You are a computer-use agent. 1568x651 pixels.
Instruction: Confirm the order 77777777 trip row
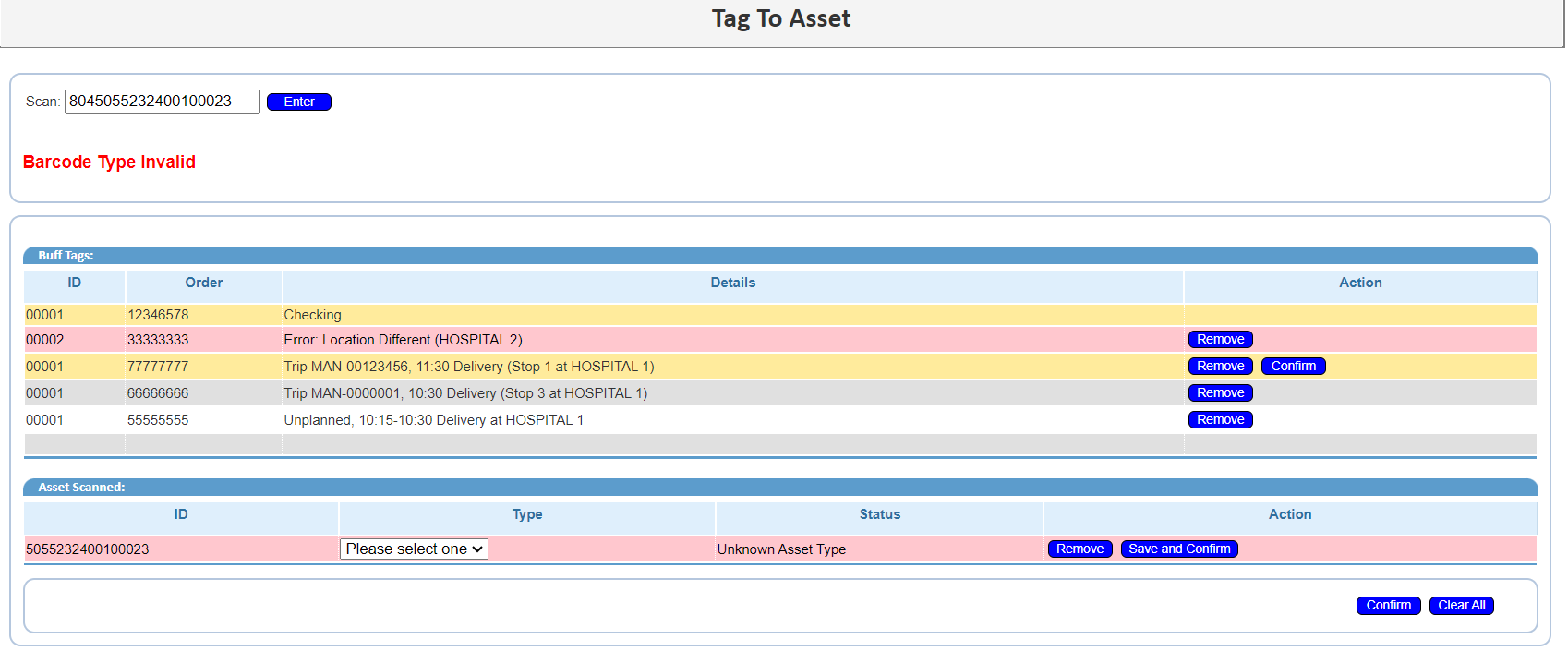[x=1293, y=366]
